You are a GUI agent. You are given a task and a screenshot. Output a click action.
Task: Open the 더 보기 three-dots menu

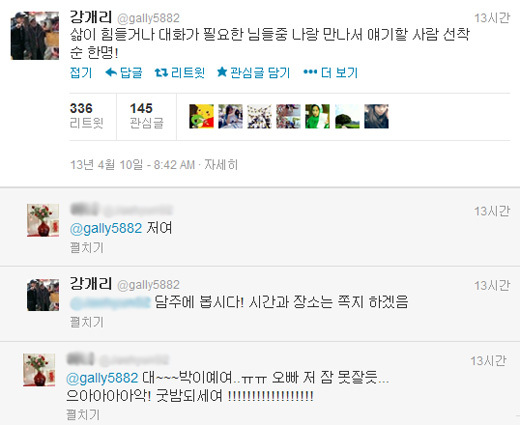tap(310, 72)
